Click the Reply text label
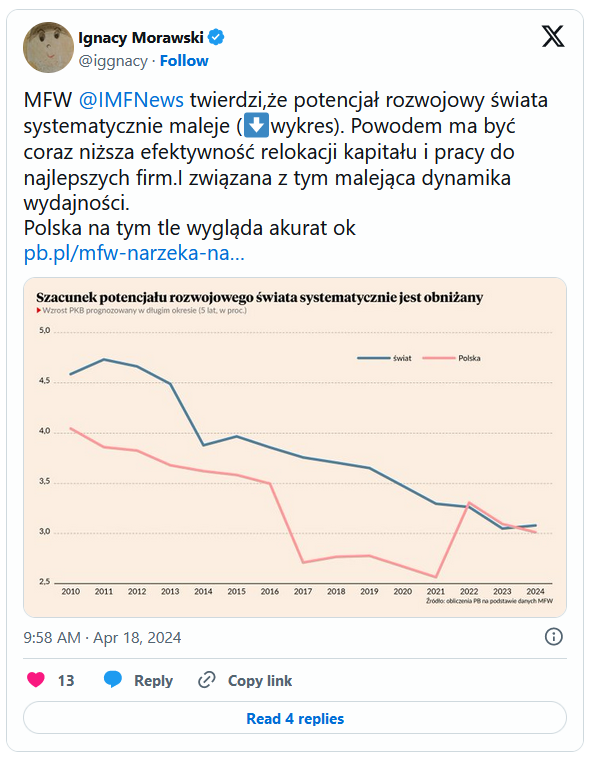 coord(153,681)
